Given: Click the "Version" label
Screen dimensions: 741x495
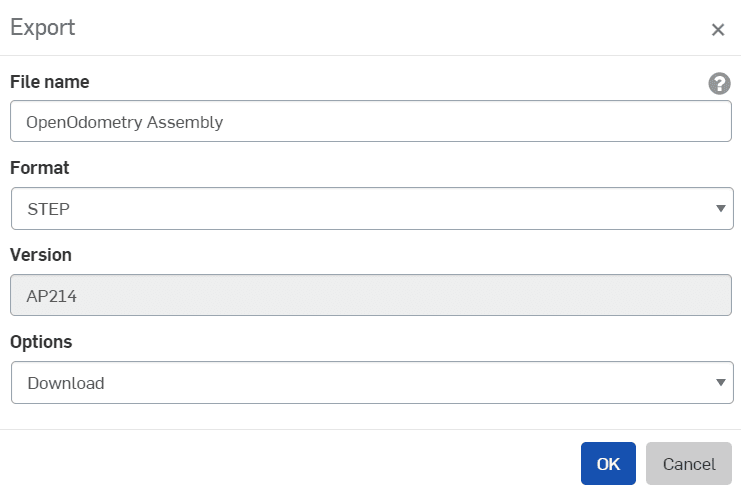Looking at the screenshot, I should point(41,255).
